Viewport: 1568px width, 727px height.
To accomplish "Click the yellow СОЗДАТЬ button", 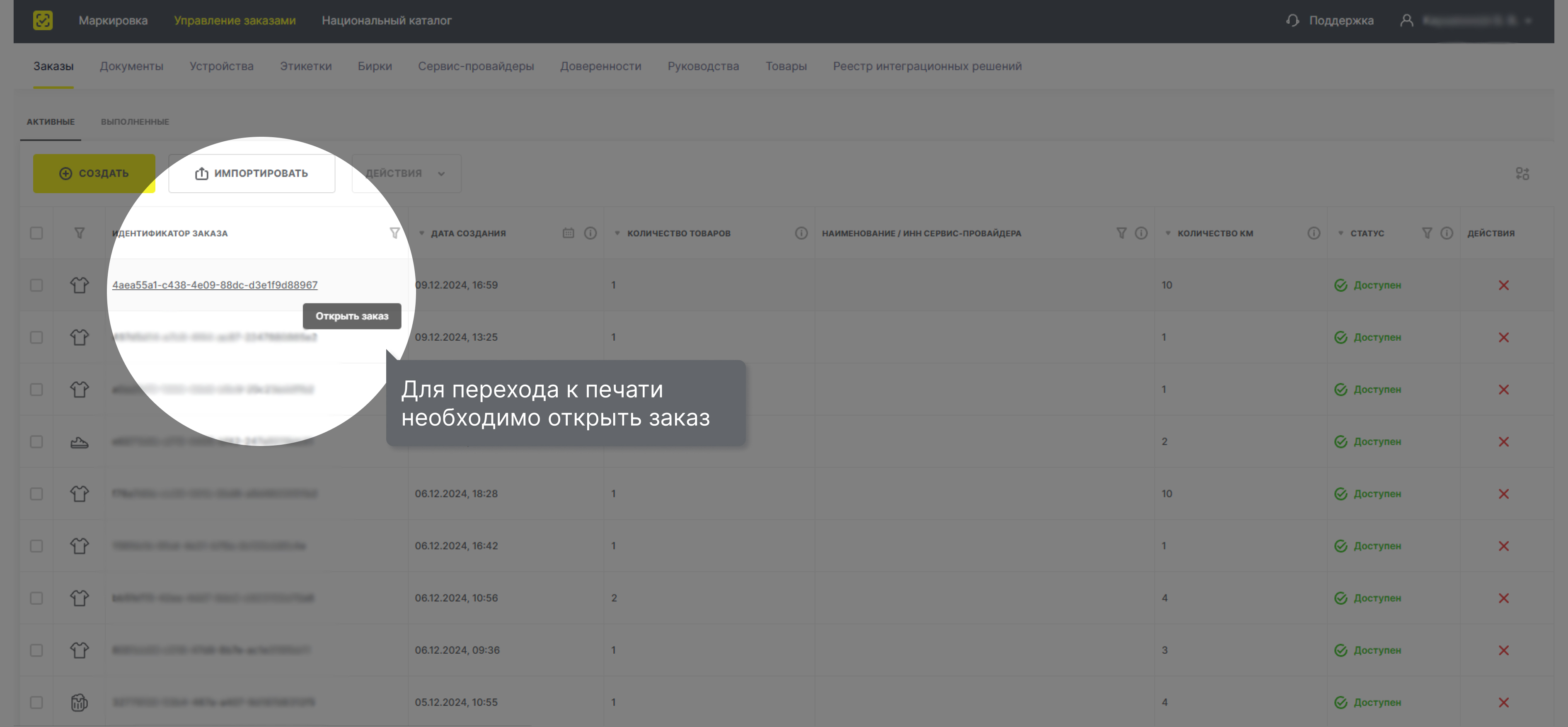I will pos(94,173).
